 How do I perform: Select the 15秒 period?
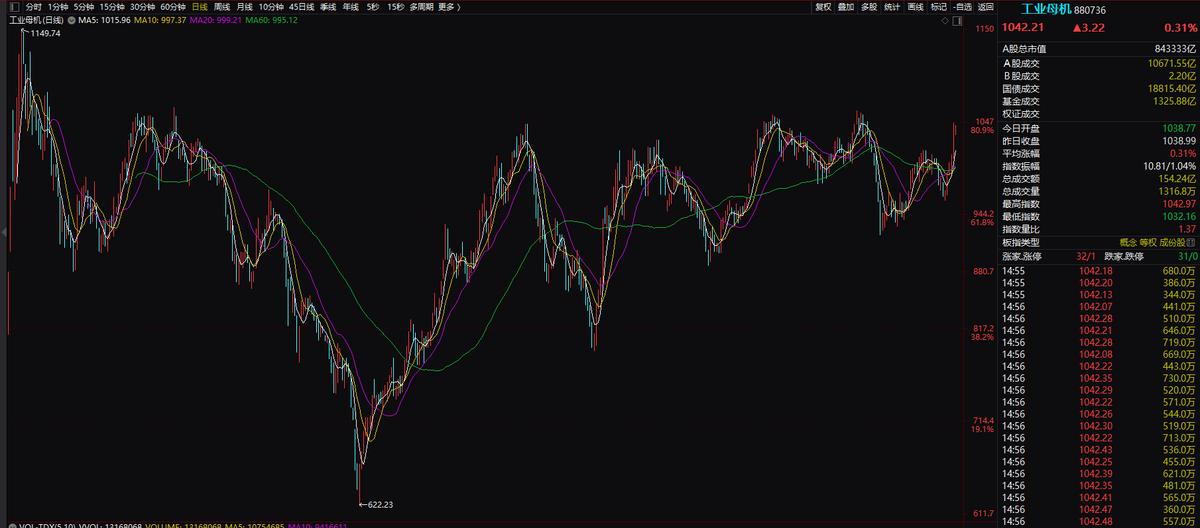pyautogui.click(x=395, y=6)
